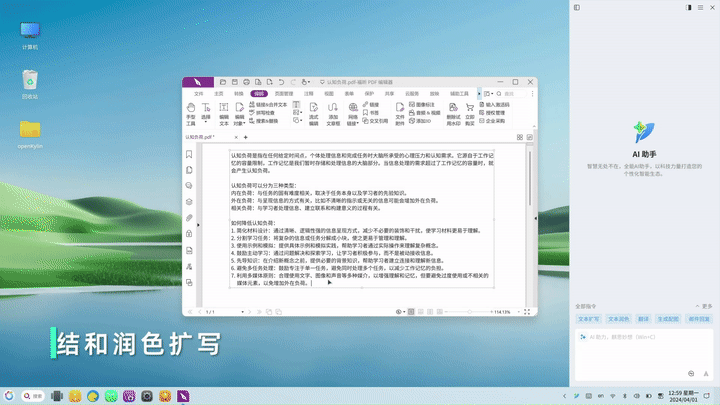Open the Edit Object tool (编辑对象)
The width and height of the screenshot is (720, 405).
coord(239,113)
